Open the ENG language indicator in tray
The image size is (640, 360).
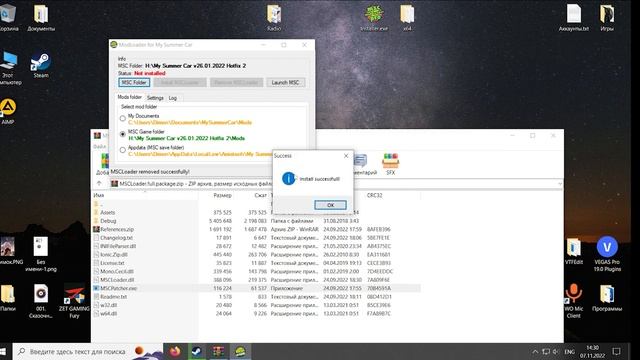569,351
